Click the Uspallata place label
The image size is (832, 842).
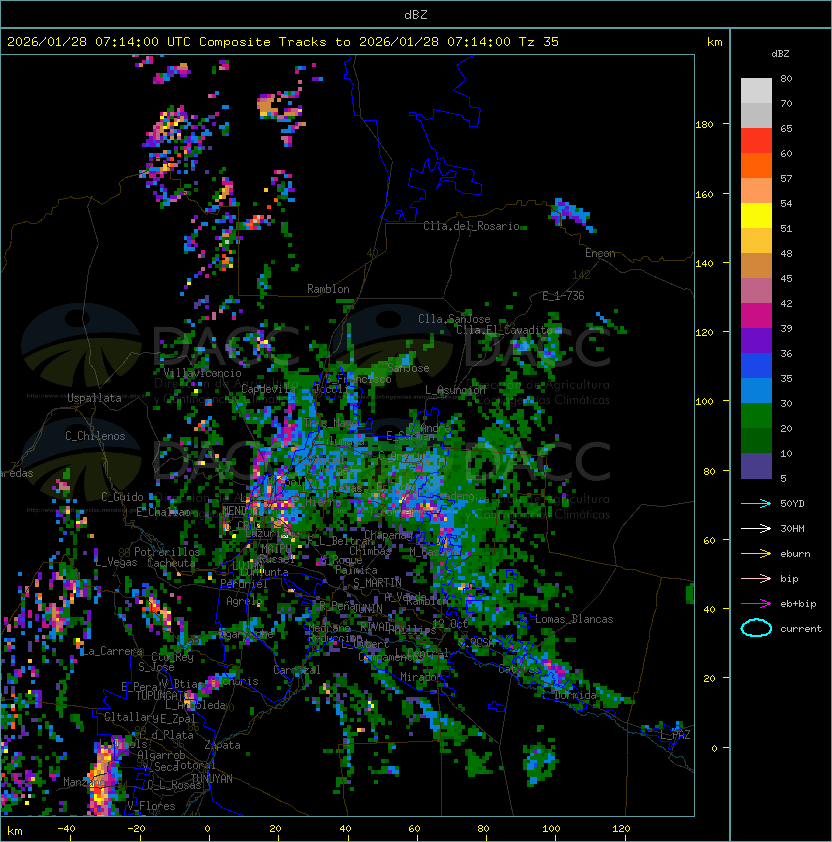click(94, 398)
